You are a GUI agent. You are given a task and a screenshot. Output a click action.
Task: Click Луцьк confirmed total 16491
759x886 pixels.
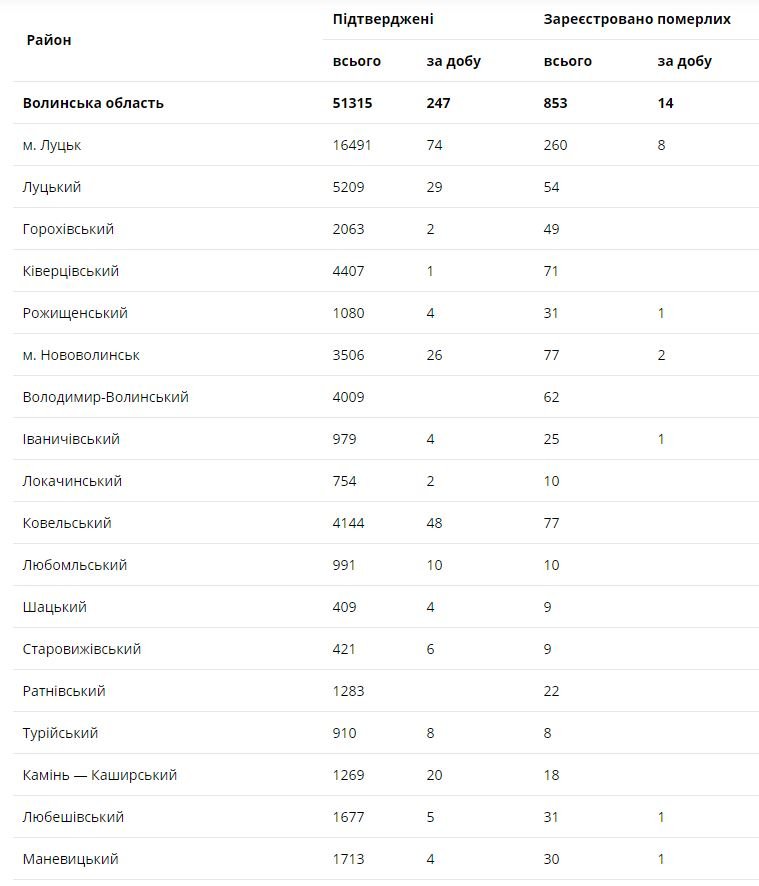[352, 145]
